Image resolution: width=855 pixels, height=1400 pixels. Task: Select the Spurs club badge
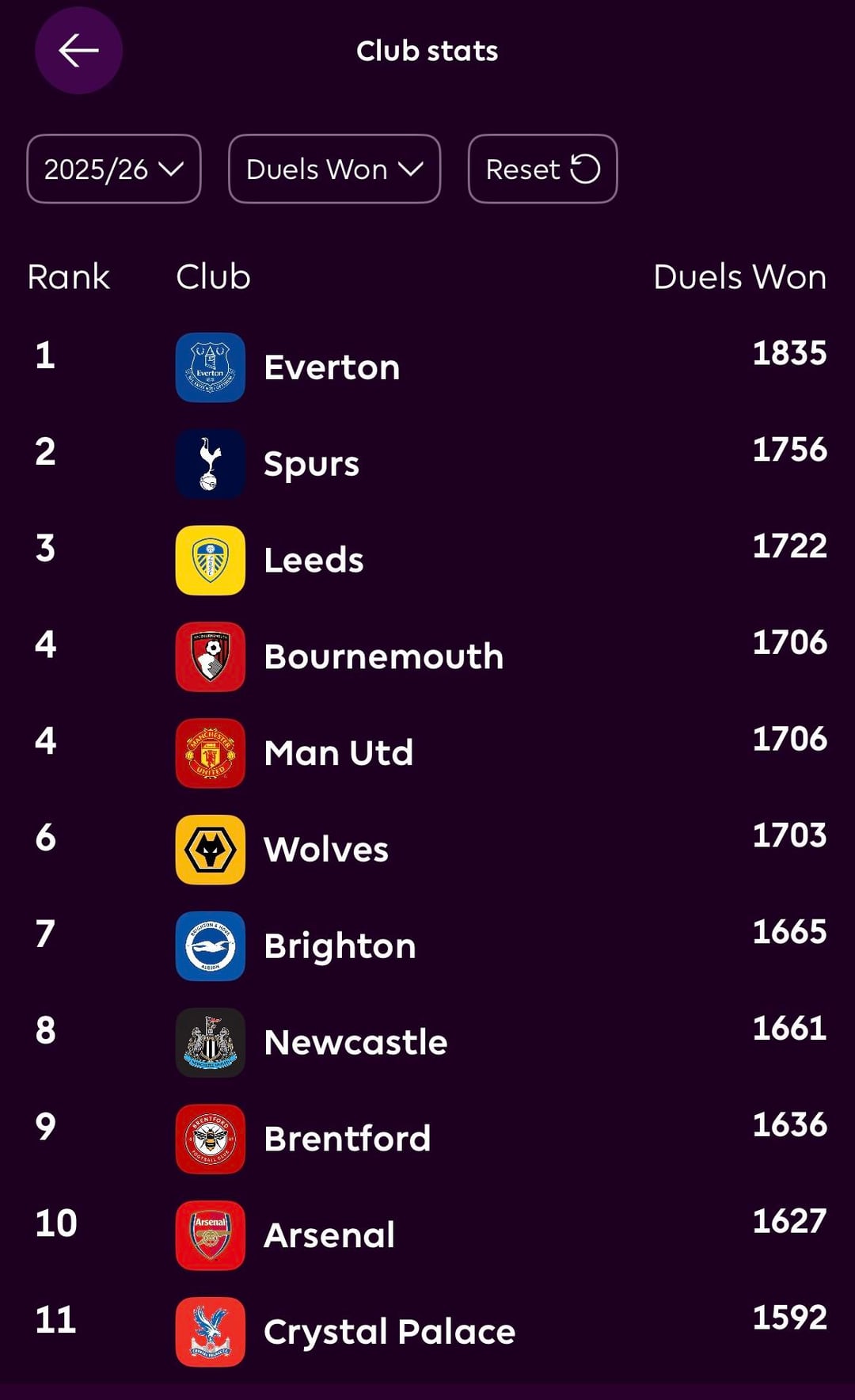pyautogui.click(x=210, y=464)
